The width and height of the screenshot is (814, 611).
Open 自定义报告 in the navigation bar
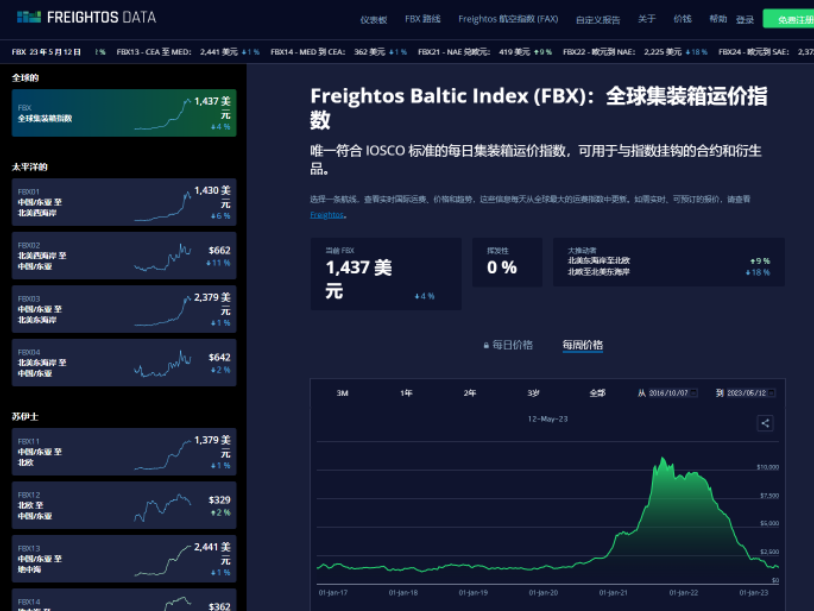click(598, 20)
